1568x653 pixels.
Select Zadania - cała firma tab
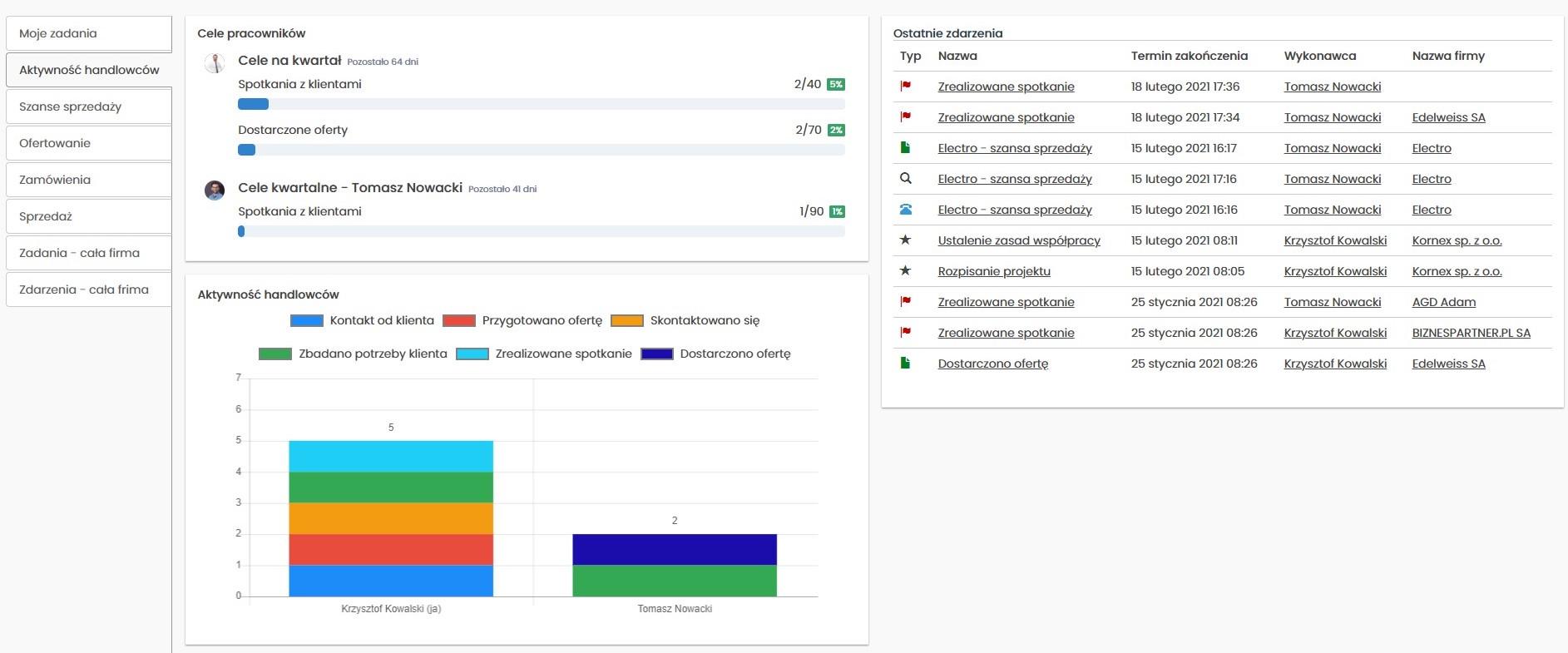click(x=88, y=253)
